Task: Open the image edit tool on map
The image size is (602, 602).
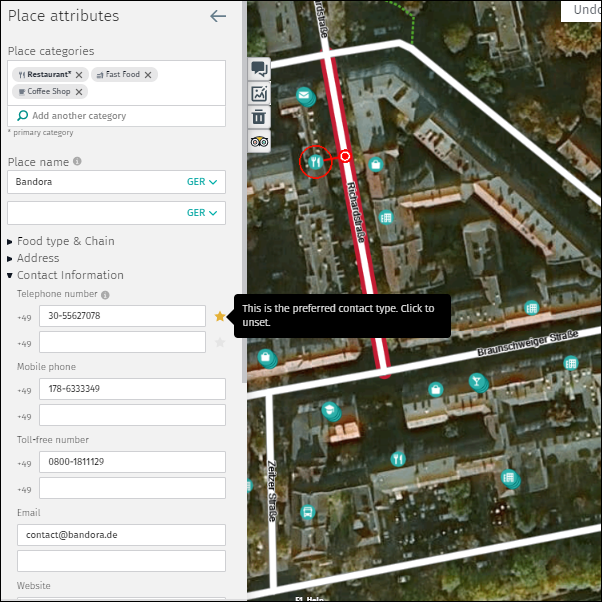Action: coord(259,93)
